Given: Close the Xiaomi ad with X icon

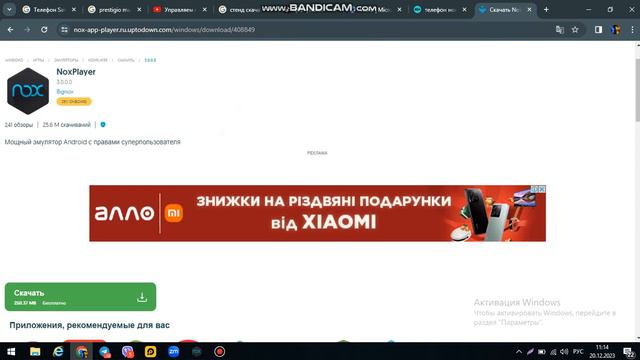Looking at the screenshot, I should click(x=542, y=189).
